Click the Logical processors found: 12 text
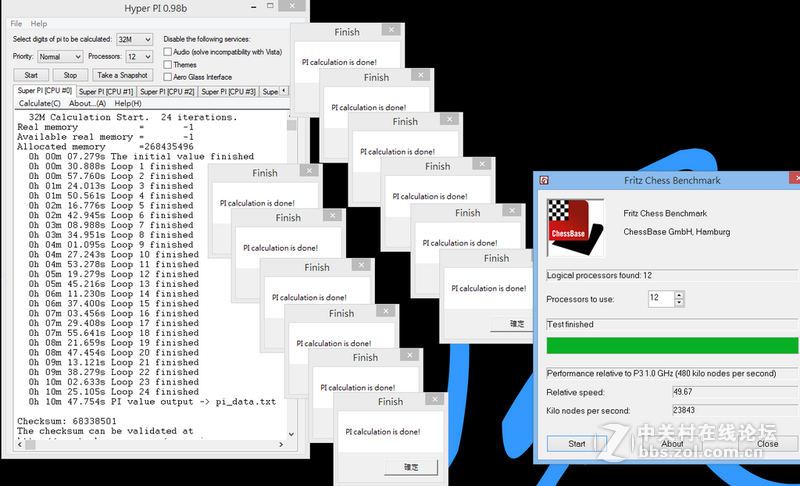 pos(599,275)
